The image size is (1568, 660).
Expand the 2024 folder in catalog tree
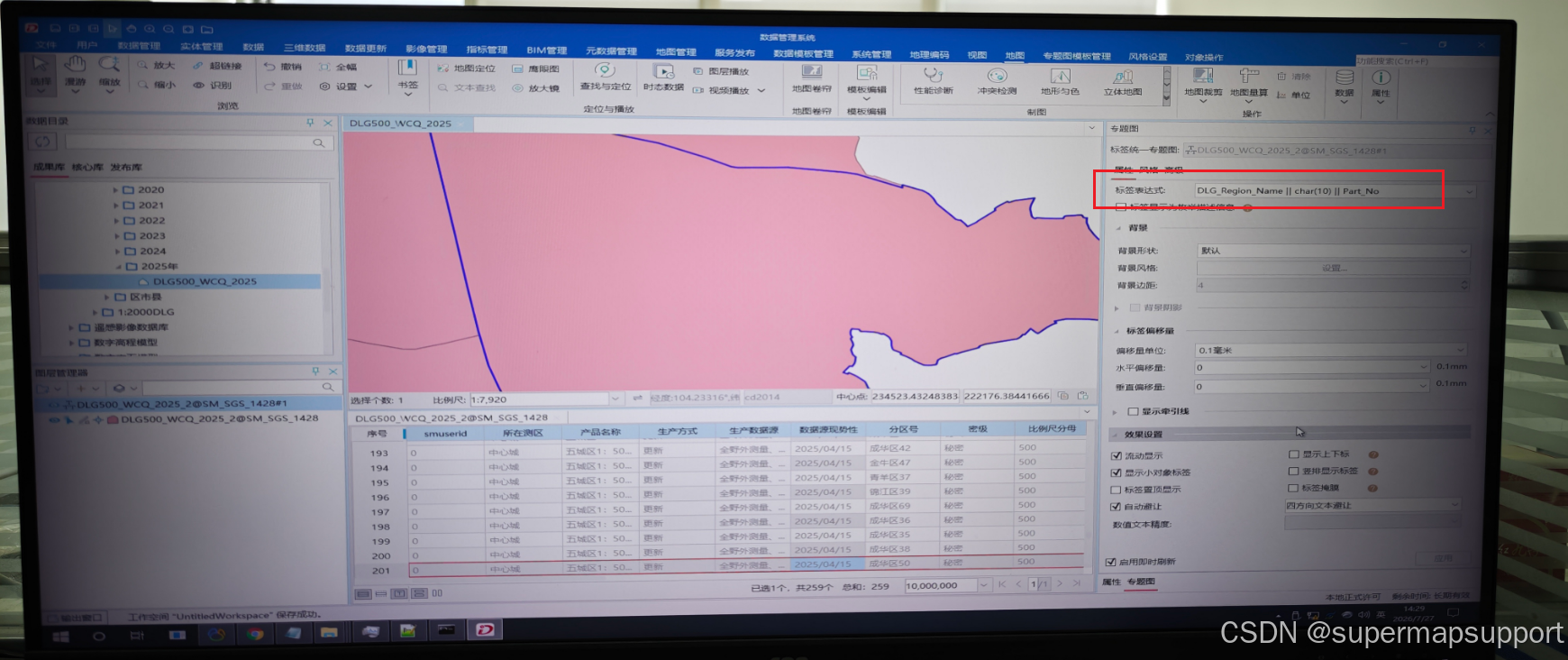115,252
